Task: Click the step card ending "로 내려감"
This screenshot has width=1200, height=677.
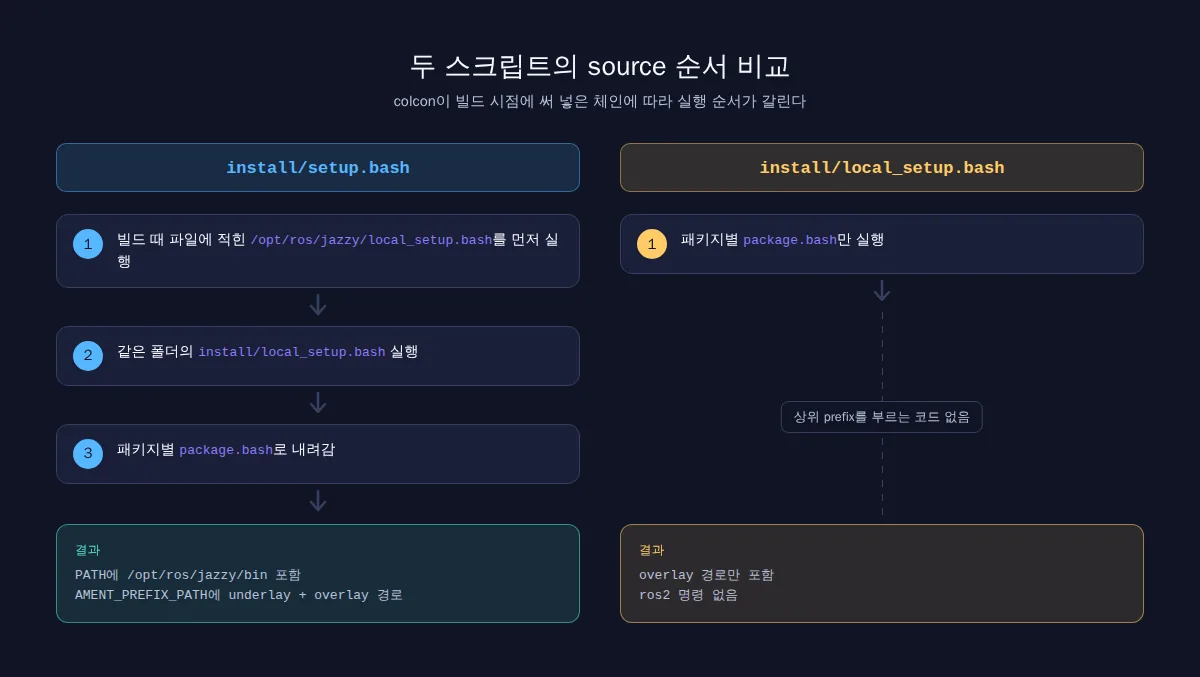Action: coord(318,454)
